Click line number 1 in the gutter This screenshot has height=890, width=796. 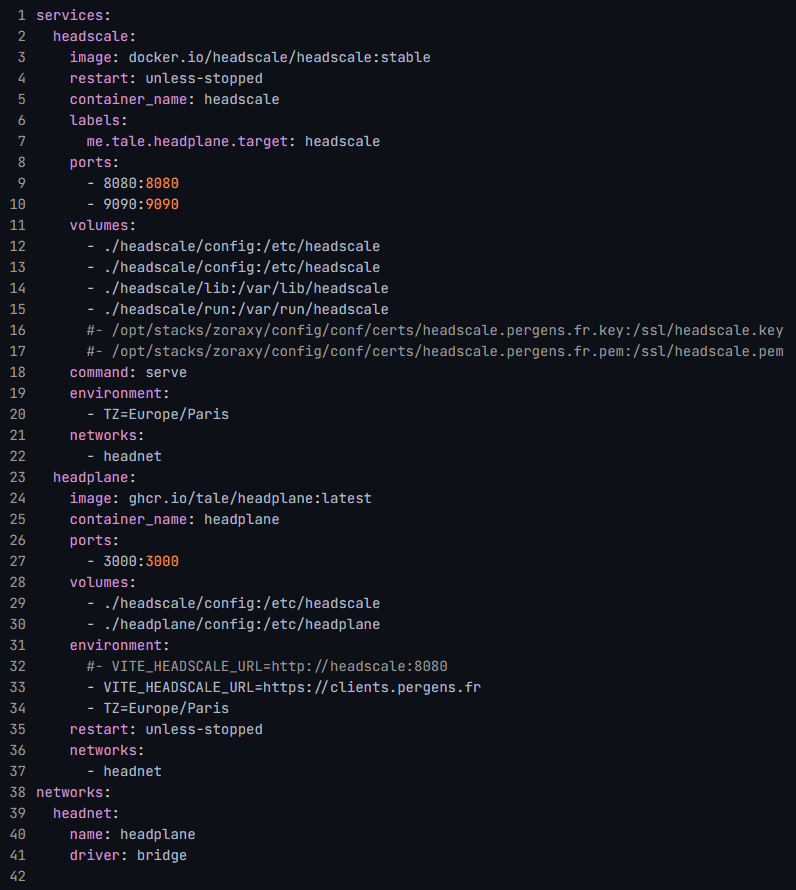(x=21, y=15)
